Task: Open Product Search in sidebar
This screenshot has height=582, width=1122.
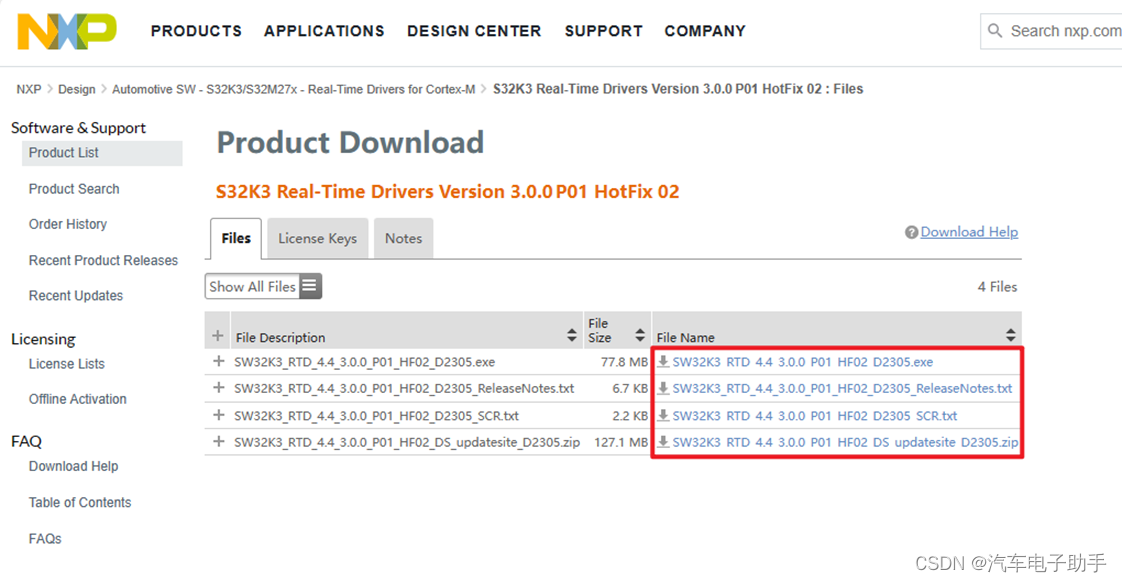Action: coord(74,189)
